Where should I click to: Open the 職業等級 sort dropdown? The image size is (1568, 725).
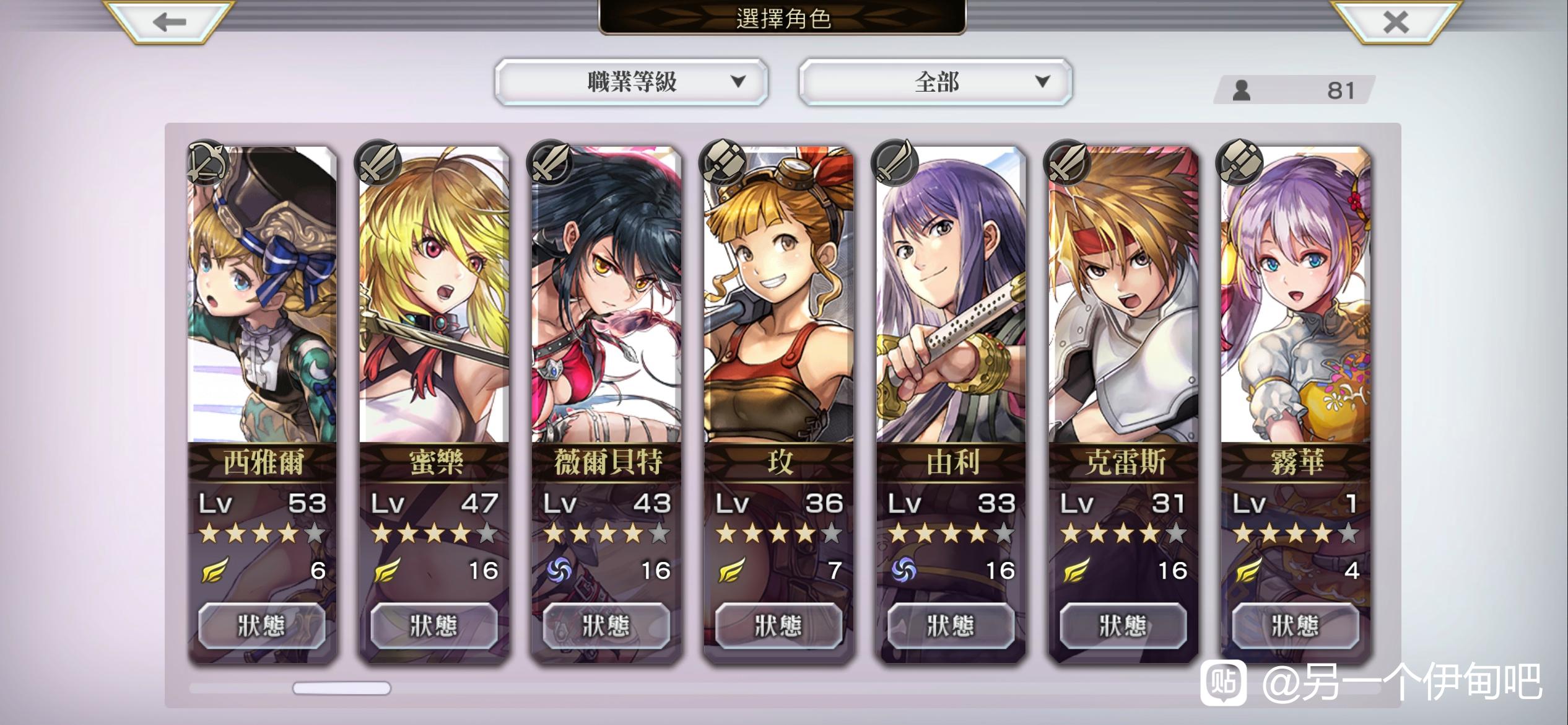tap(632, 82)
